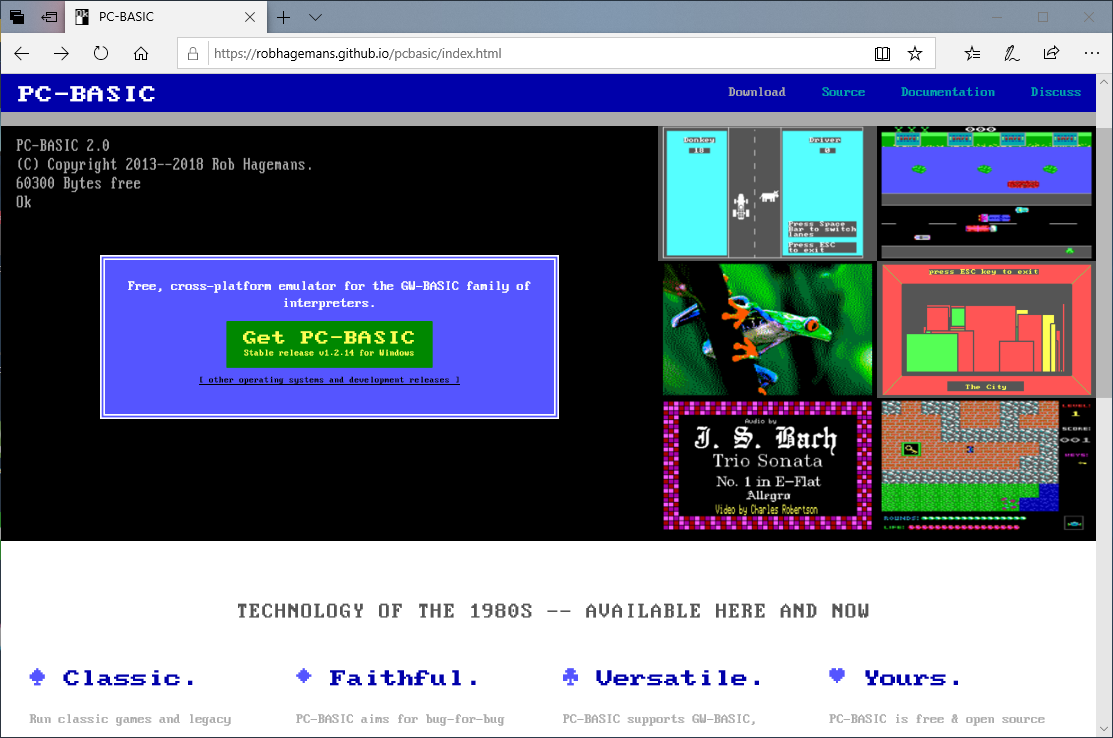The image size is (1113, 738).
Task: Open the Download navigation link
Action: (x=757, y=92)
